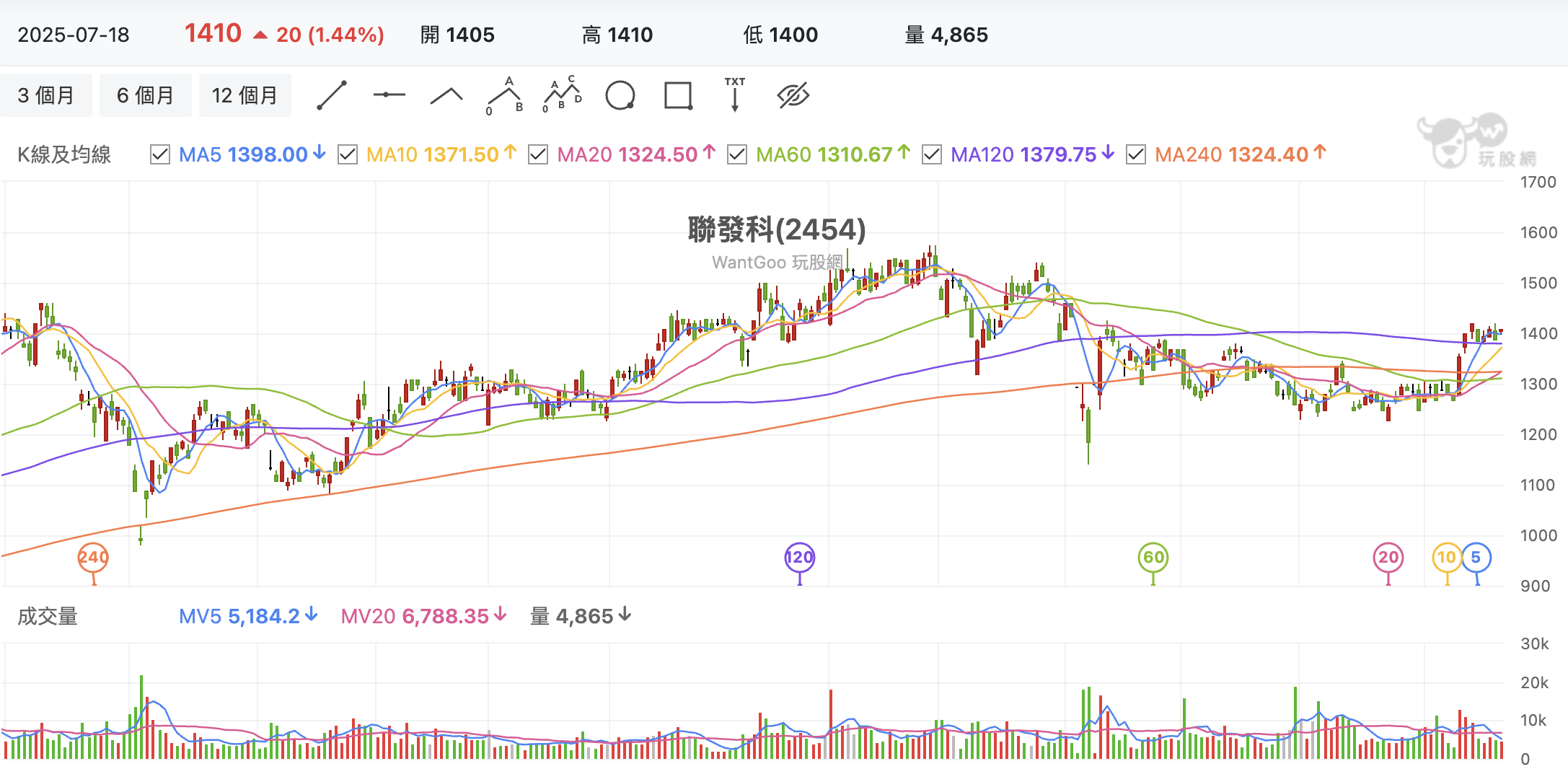The width and height of the screenshot is (1568, 769).
Task: Choose the circle drawing tool
Action: tap(620, 95)
